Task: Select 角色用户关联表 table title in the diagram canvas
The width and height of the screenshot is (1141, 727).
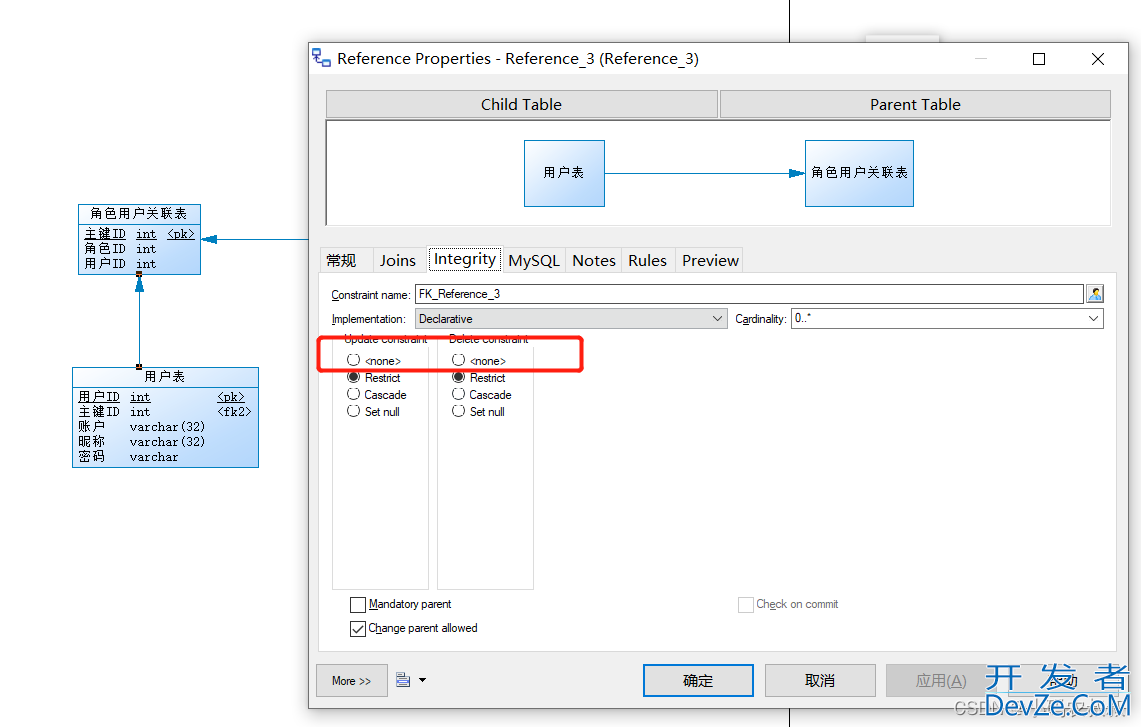Action: (x=139, y=214)
